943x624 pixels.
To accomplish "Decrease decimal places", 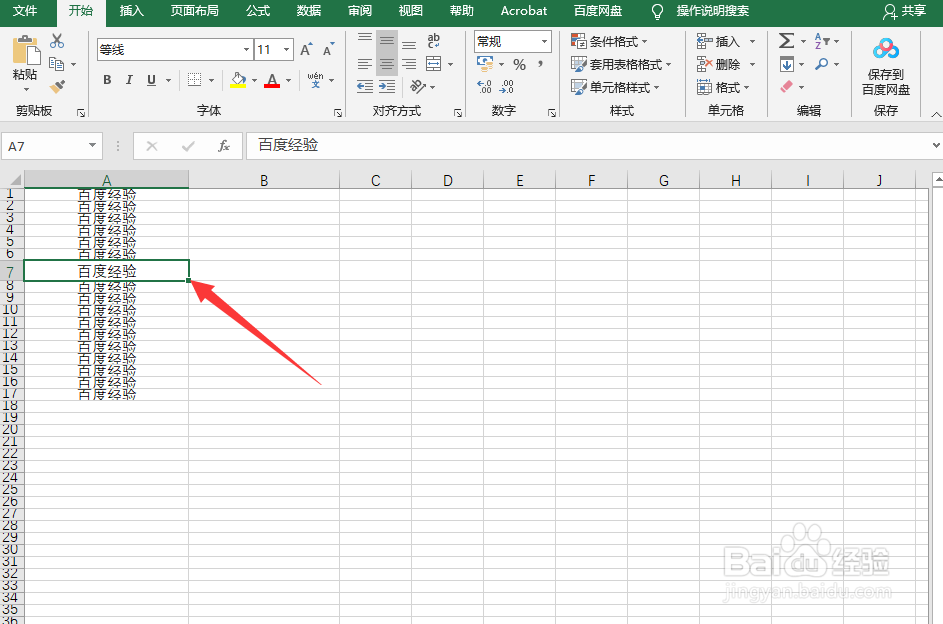I will (x=507, y=87).
